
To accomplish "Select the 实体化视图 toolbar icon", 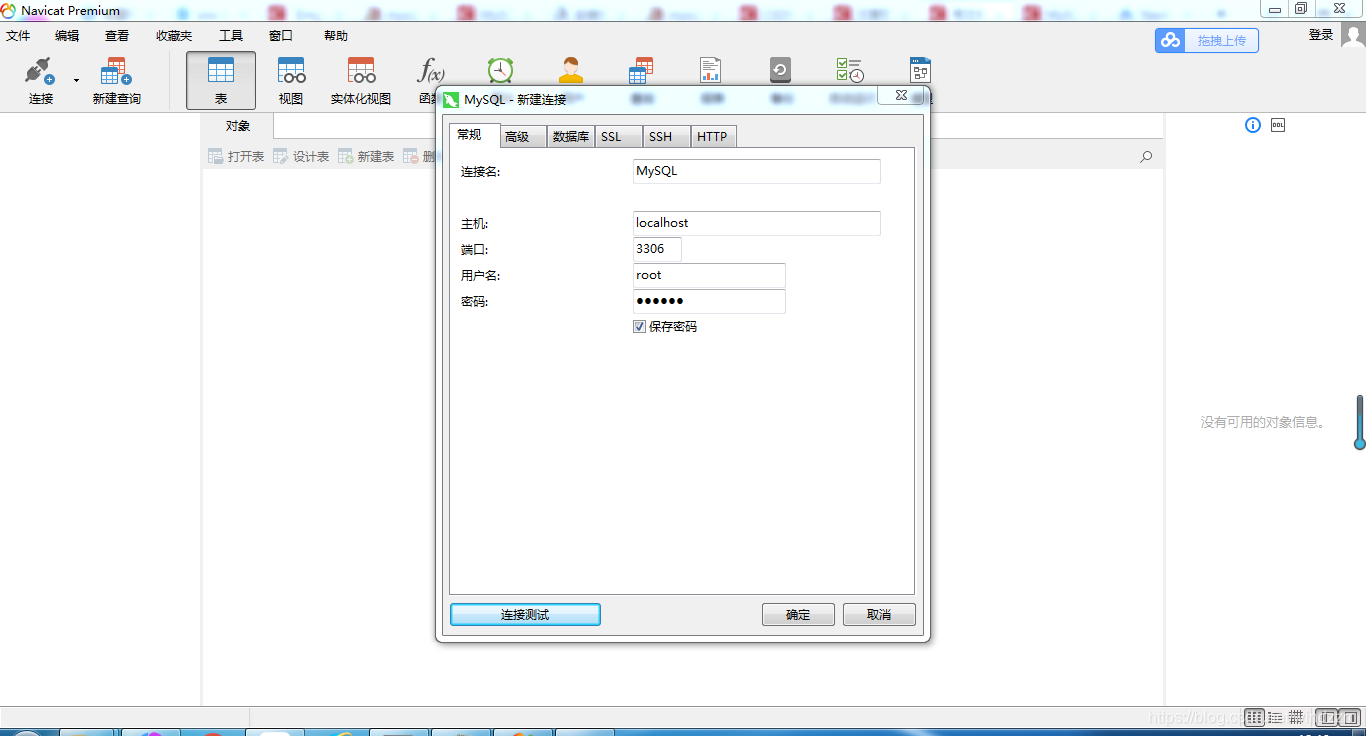I will (361, 70).
